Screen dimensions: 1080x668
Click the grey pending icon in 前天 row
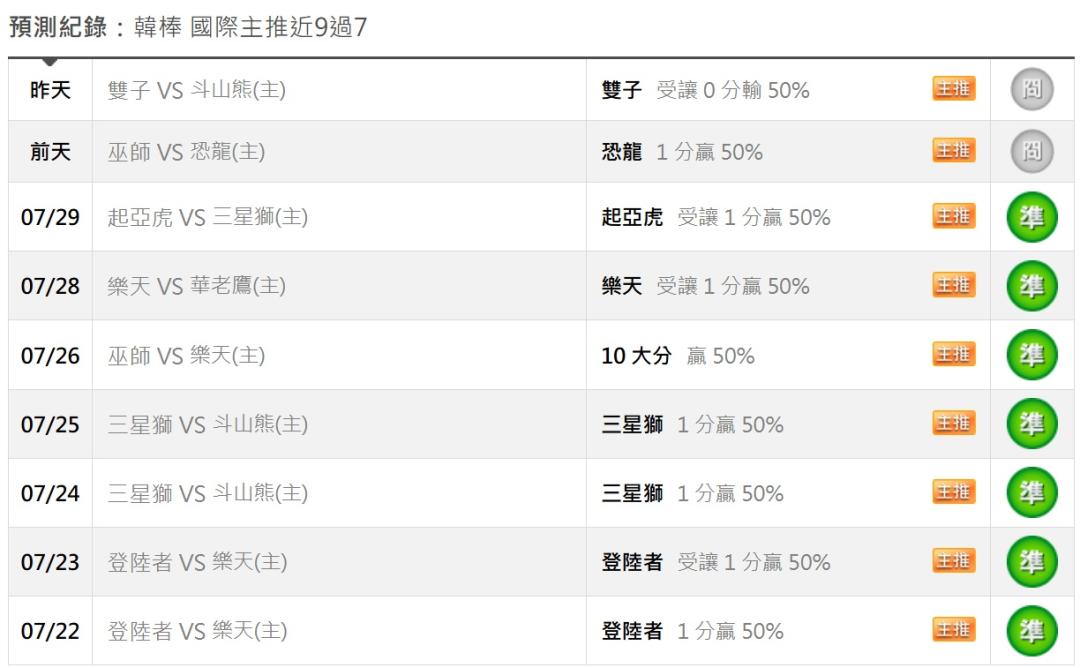(x=1032, y=151)
